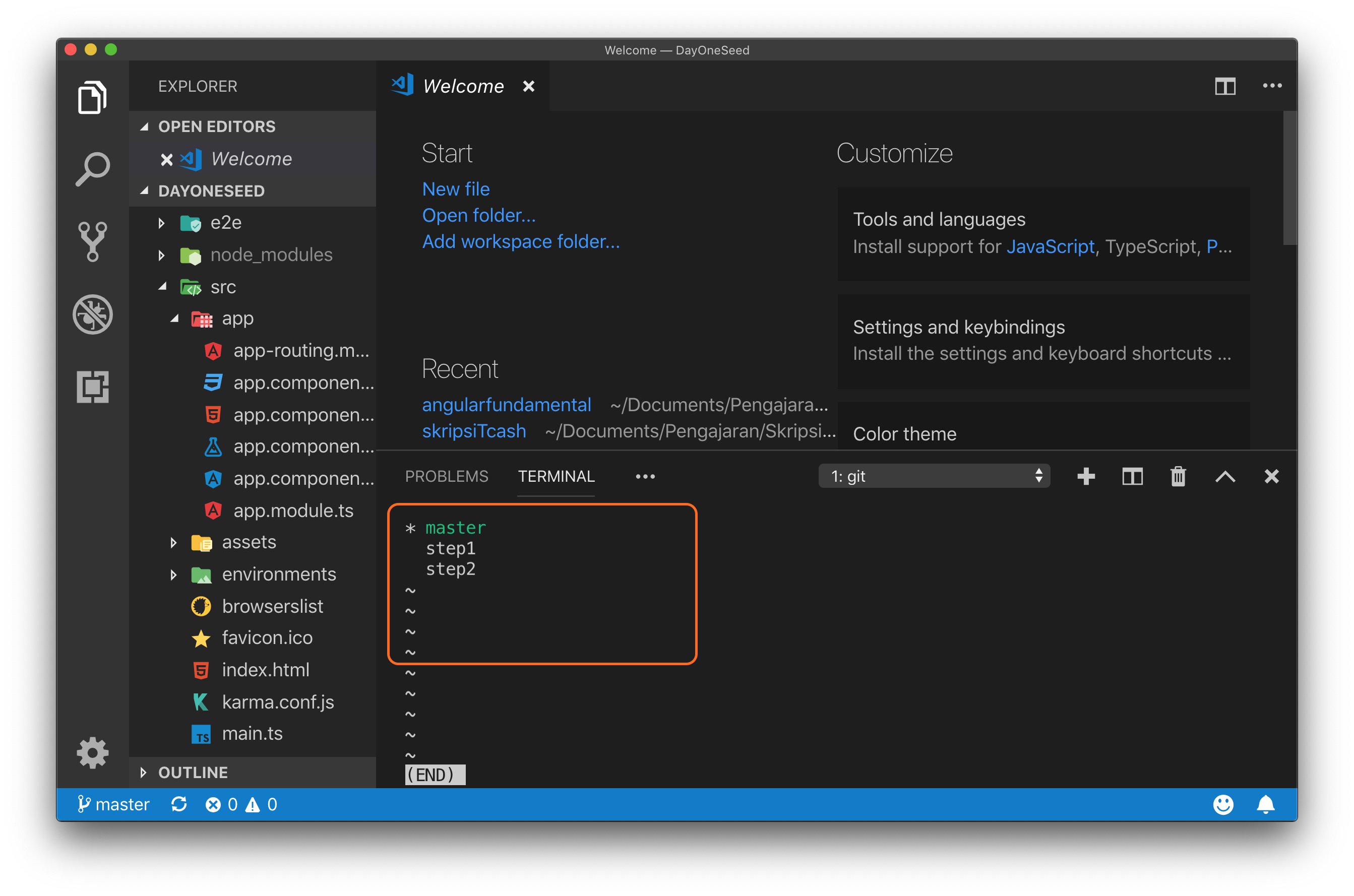Close the terminal panel

click(1271, 476)
